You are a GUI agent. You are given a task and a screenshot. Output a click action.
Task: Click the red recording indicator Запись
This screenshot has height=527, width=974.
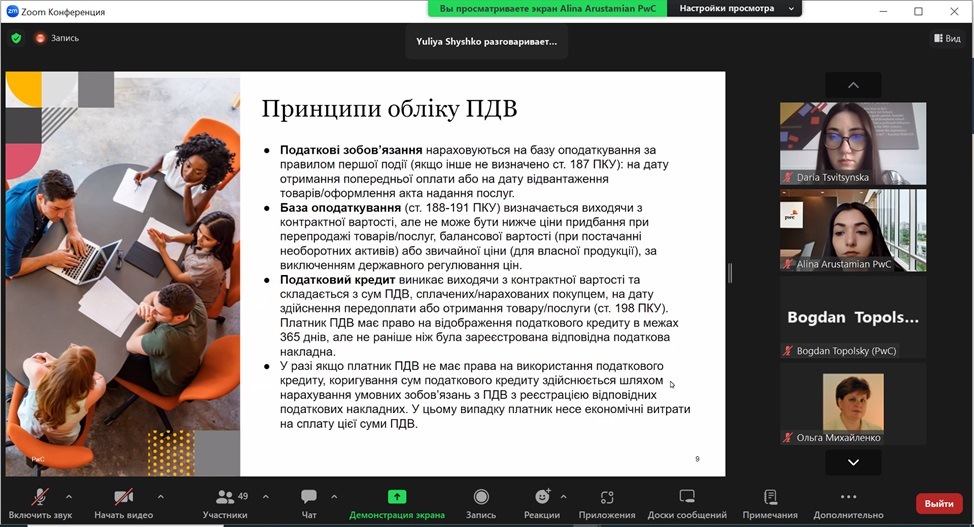[58, 39]
